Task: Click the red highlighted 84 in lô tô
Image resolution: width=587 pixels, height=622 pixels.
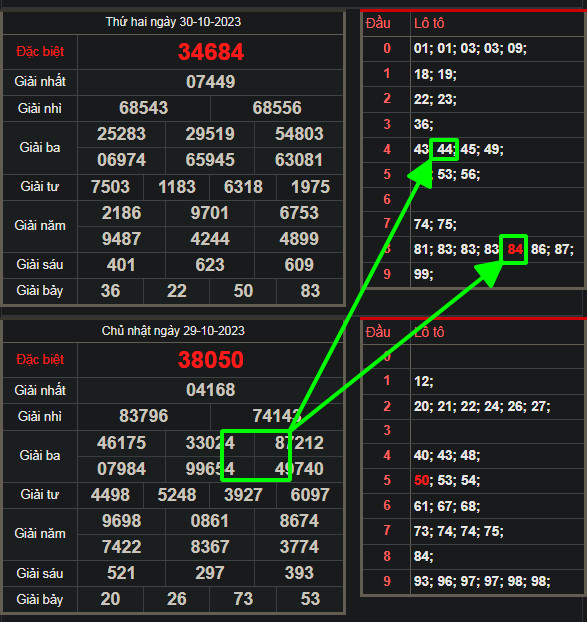Action: tap(515, 250)
